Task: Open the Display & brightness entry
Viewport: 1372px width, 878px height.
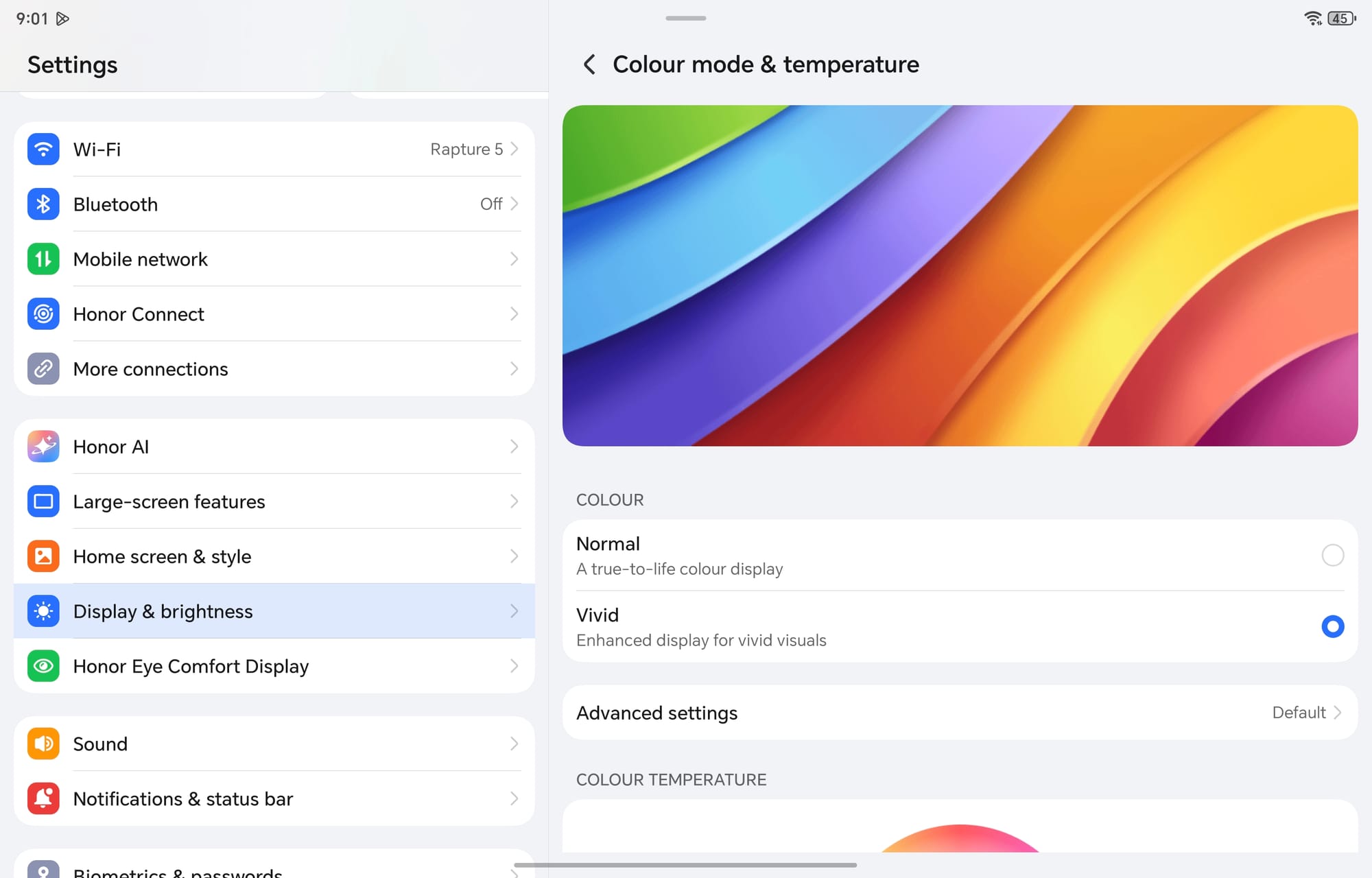Action: tap(274, 611)
